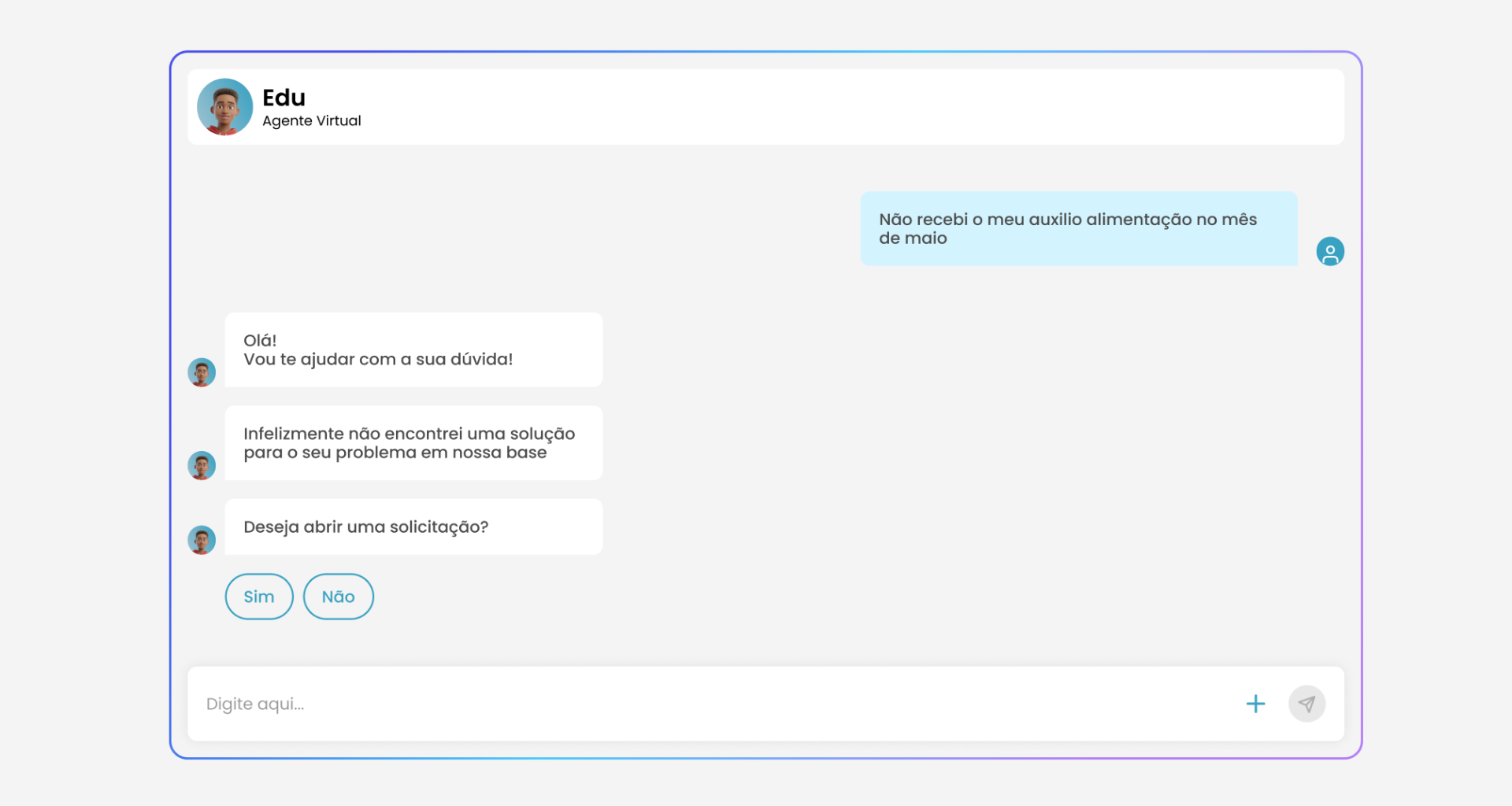
Task: Click the user profile icon beside sent message
Action: click(x=1330, y=252)
